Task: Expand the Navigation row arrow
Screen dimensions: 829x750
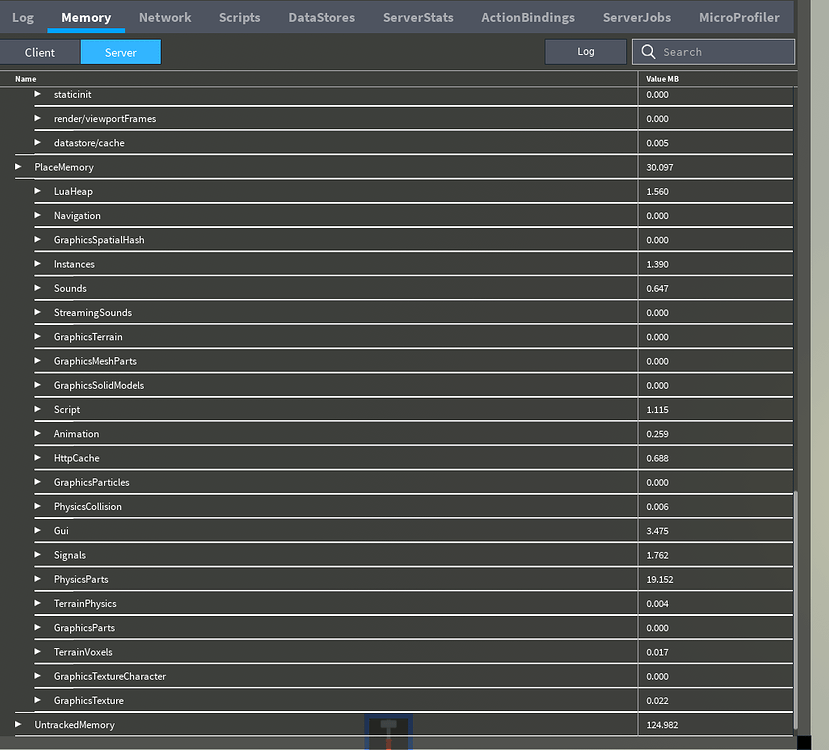Action: coord(38,216)
